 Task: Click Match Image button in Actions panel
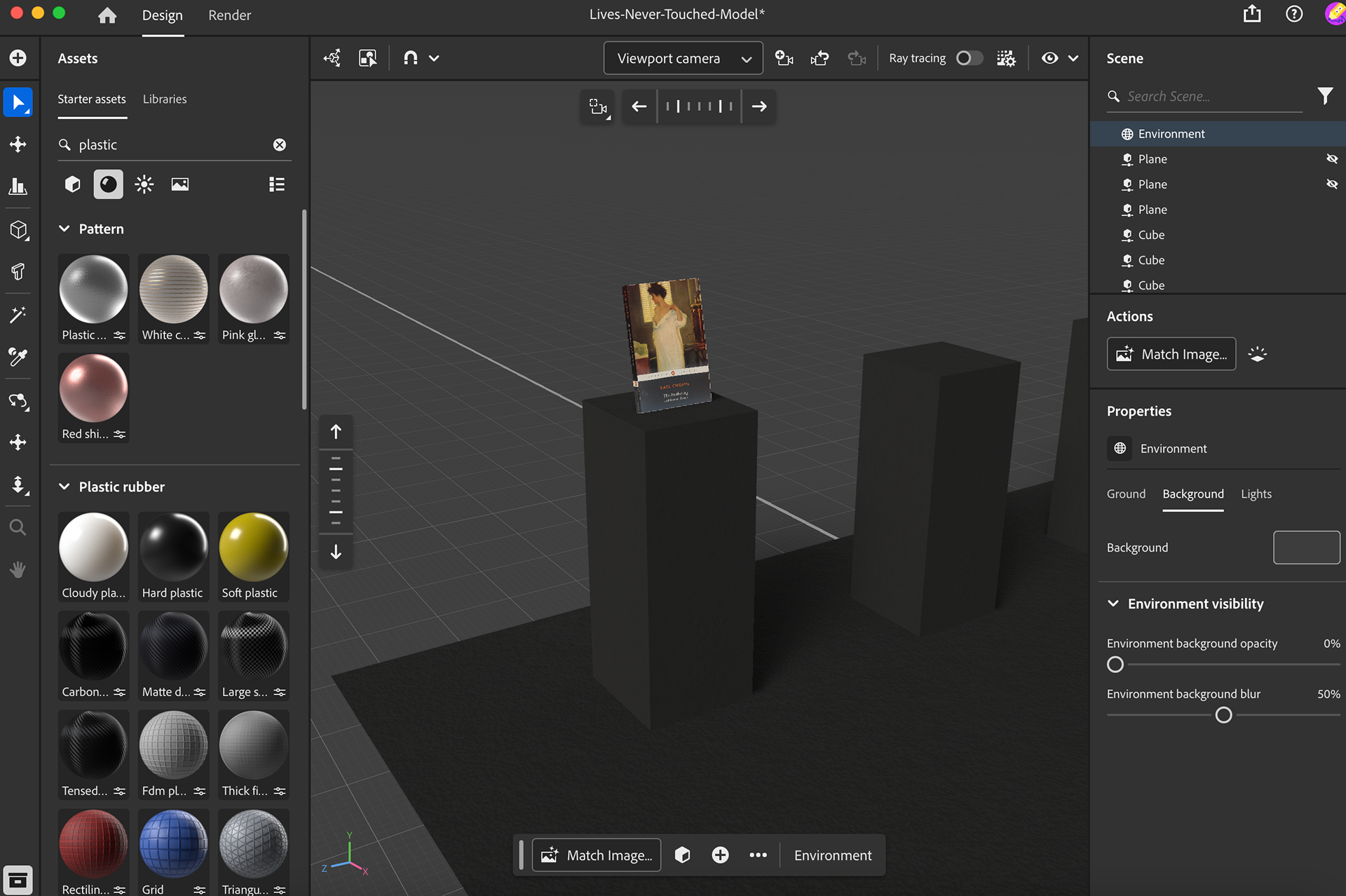(1171, 354)
